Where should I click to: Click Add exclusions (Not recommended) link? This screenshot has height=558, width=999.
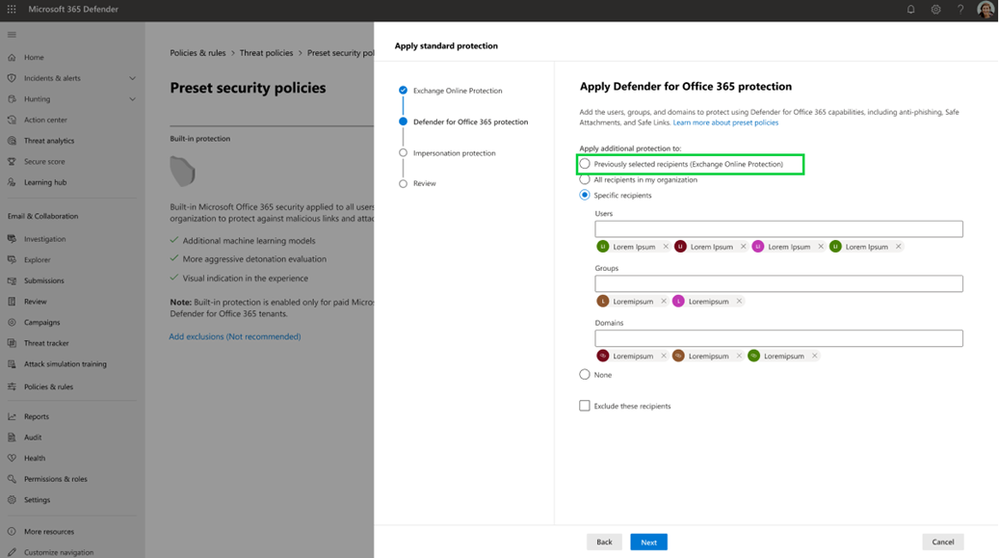tap(234, 336)
